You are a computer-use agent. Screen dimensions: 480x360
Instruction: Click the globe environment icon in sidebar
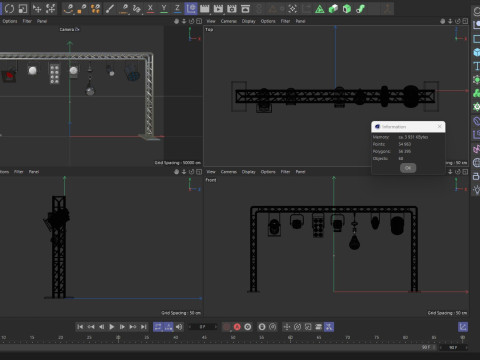coord(476,162)
